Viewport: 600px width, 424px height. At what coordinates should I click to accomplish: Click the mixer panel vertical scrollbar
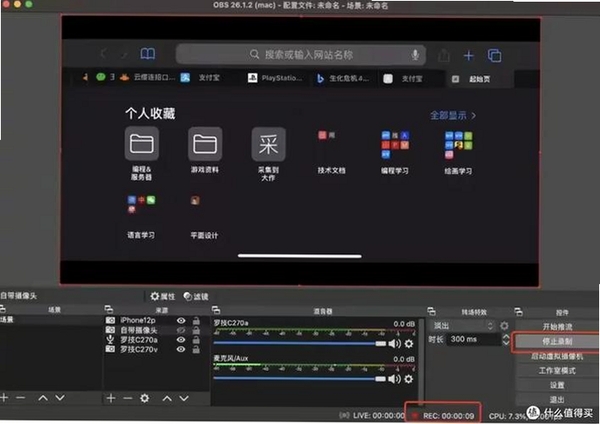click(x=421, y=360)
